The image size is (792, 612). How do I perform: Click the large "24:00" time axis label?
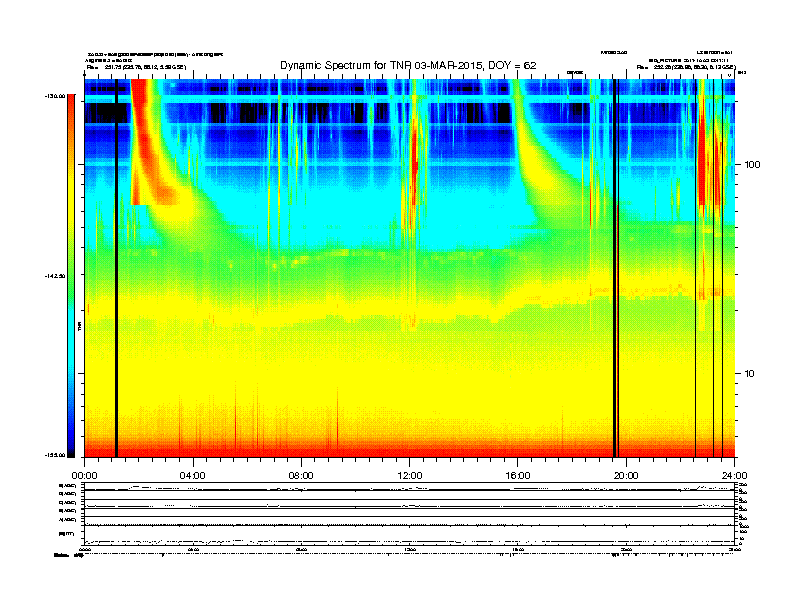[x=734, y=476]
